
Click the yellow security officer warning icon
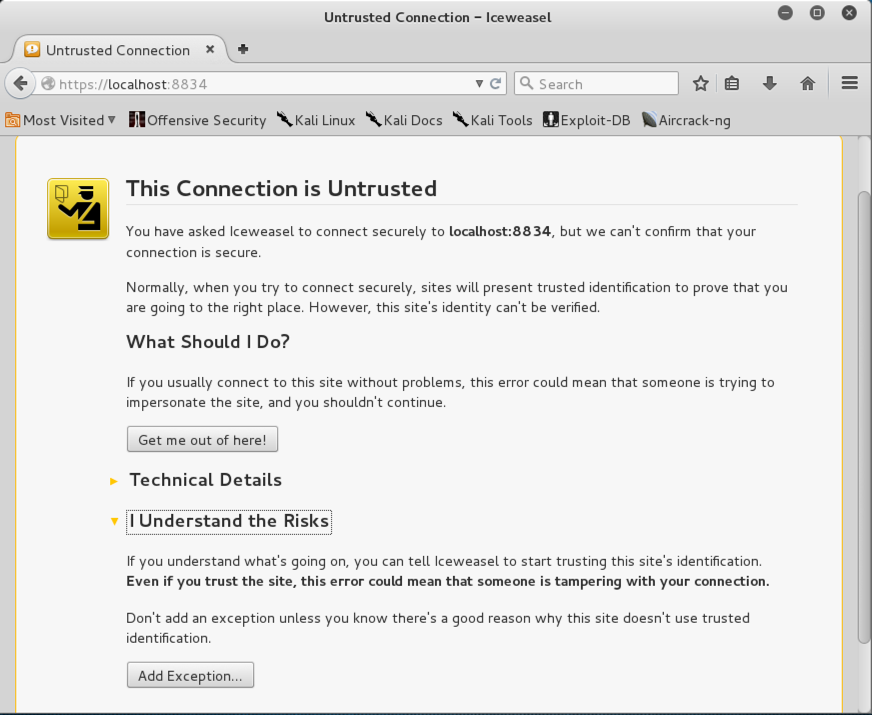point(78,209)
